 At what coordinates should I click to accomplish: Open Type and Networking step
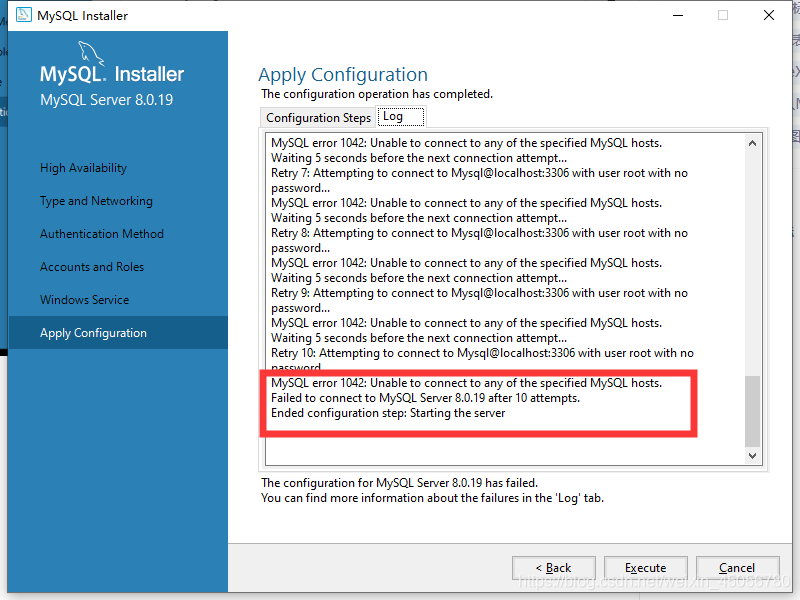click(x=96, y=201)
